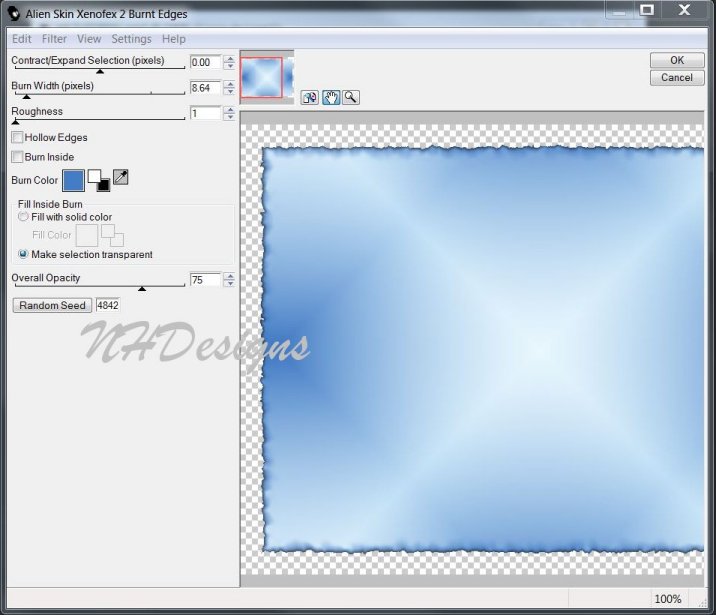
Task: Click the Random Seed number field 4842
Action: pyautogui.click(x=108, y=305)
